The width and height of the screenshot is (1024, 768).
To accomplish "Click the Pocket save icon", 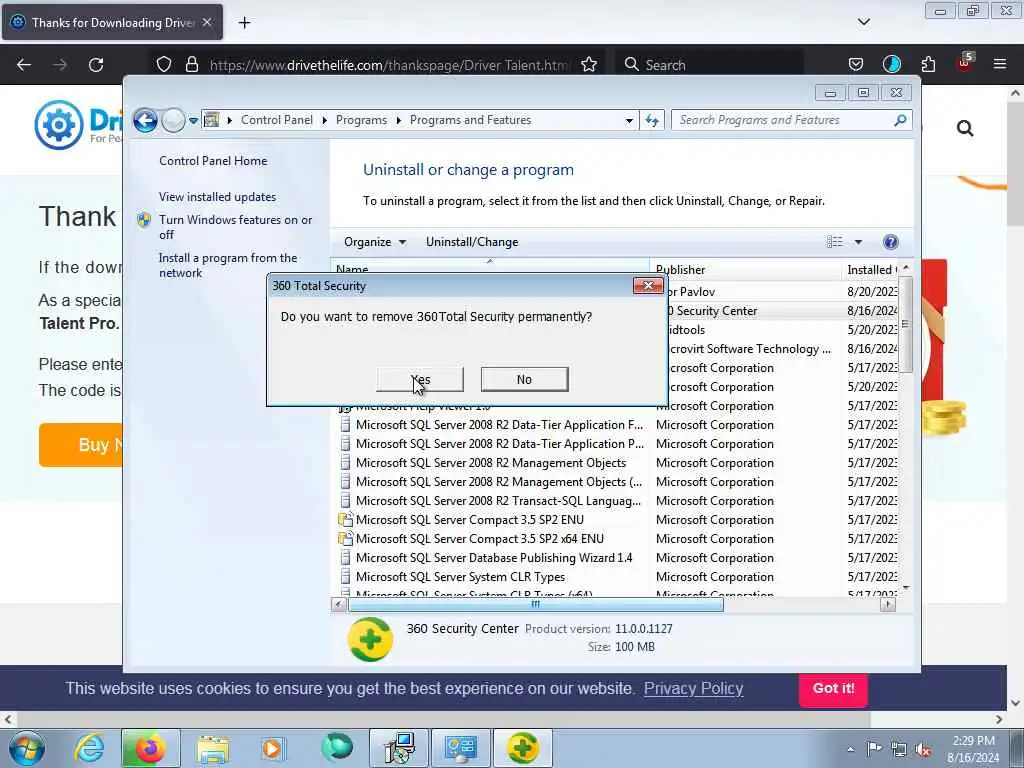I will tap(856, 65).
